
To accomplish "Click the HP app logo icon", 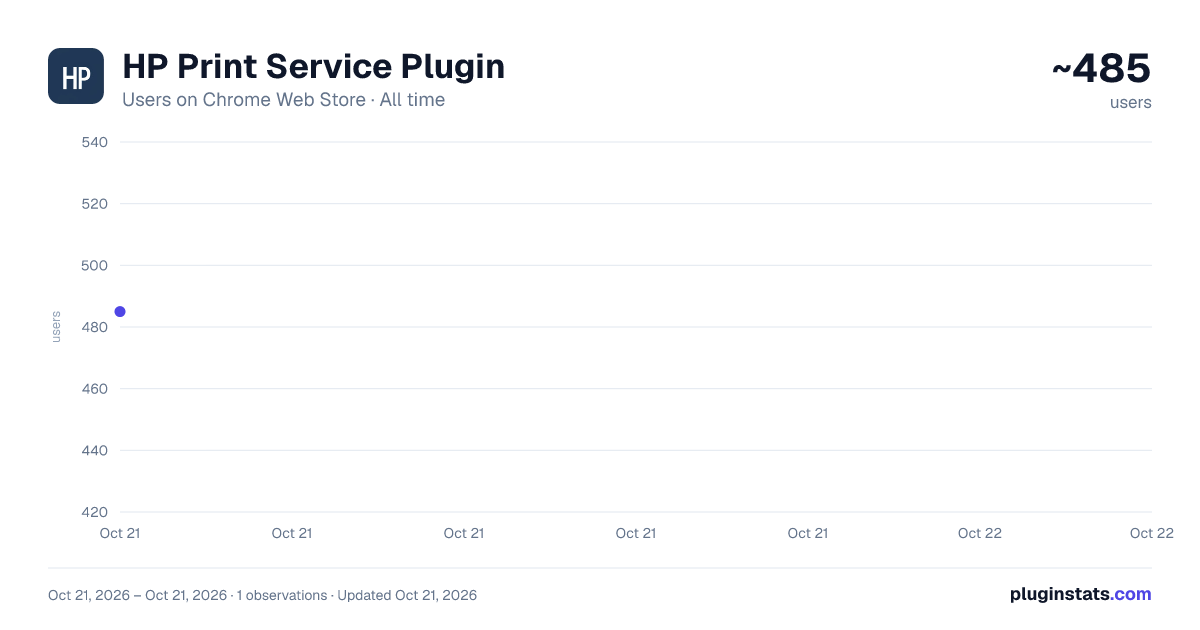I will 76,76.
